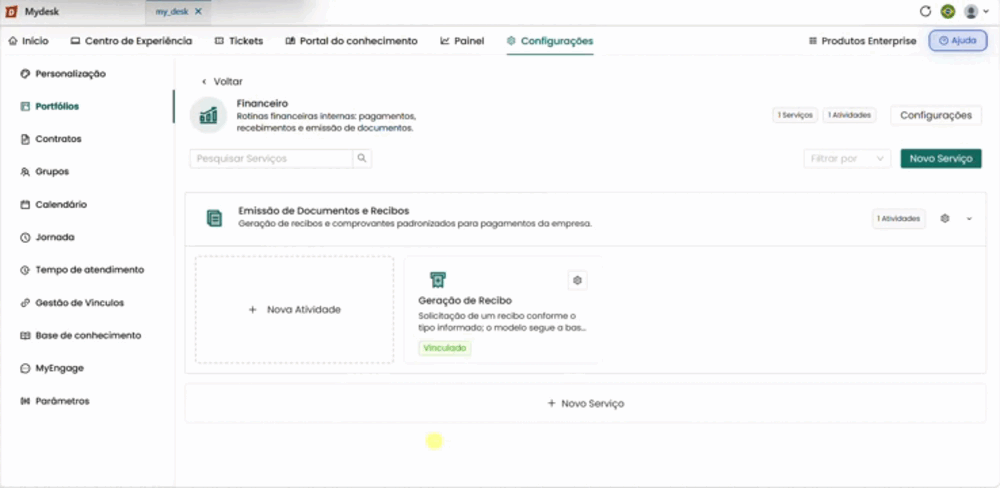Screen dimensions: 1000x488
Task: Open Grupos in sidebar
Action: (x=45, y=172)
